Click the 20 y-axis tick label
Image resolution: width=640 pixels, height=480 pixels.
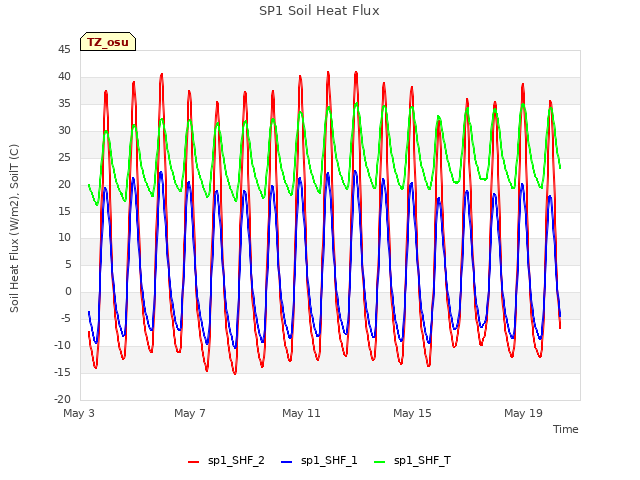64,184
